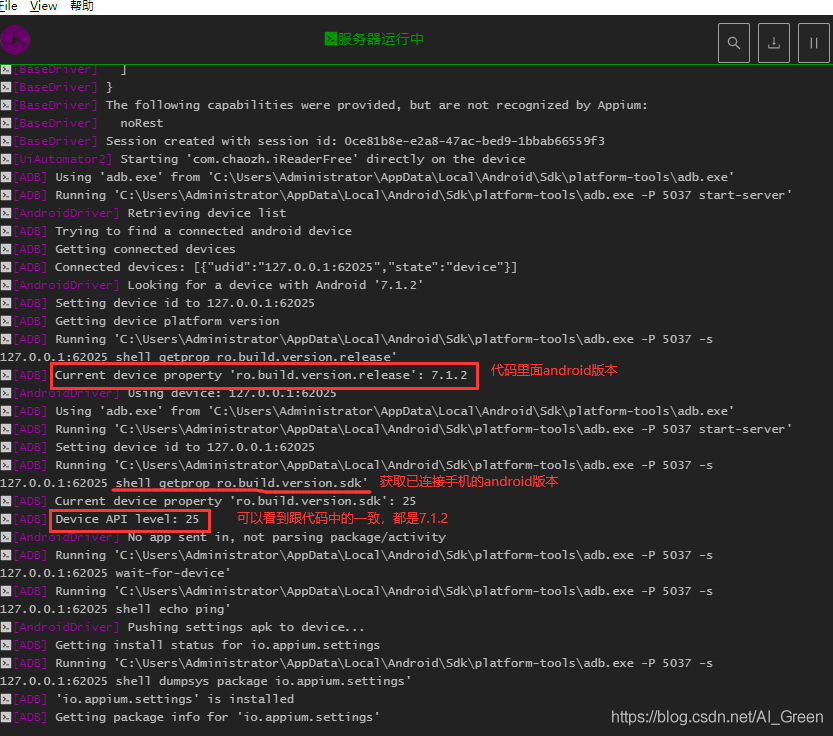The image size is (833, 736).
Task: Open the View menu
Action: pos(44,6)
